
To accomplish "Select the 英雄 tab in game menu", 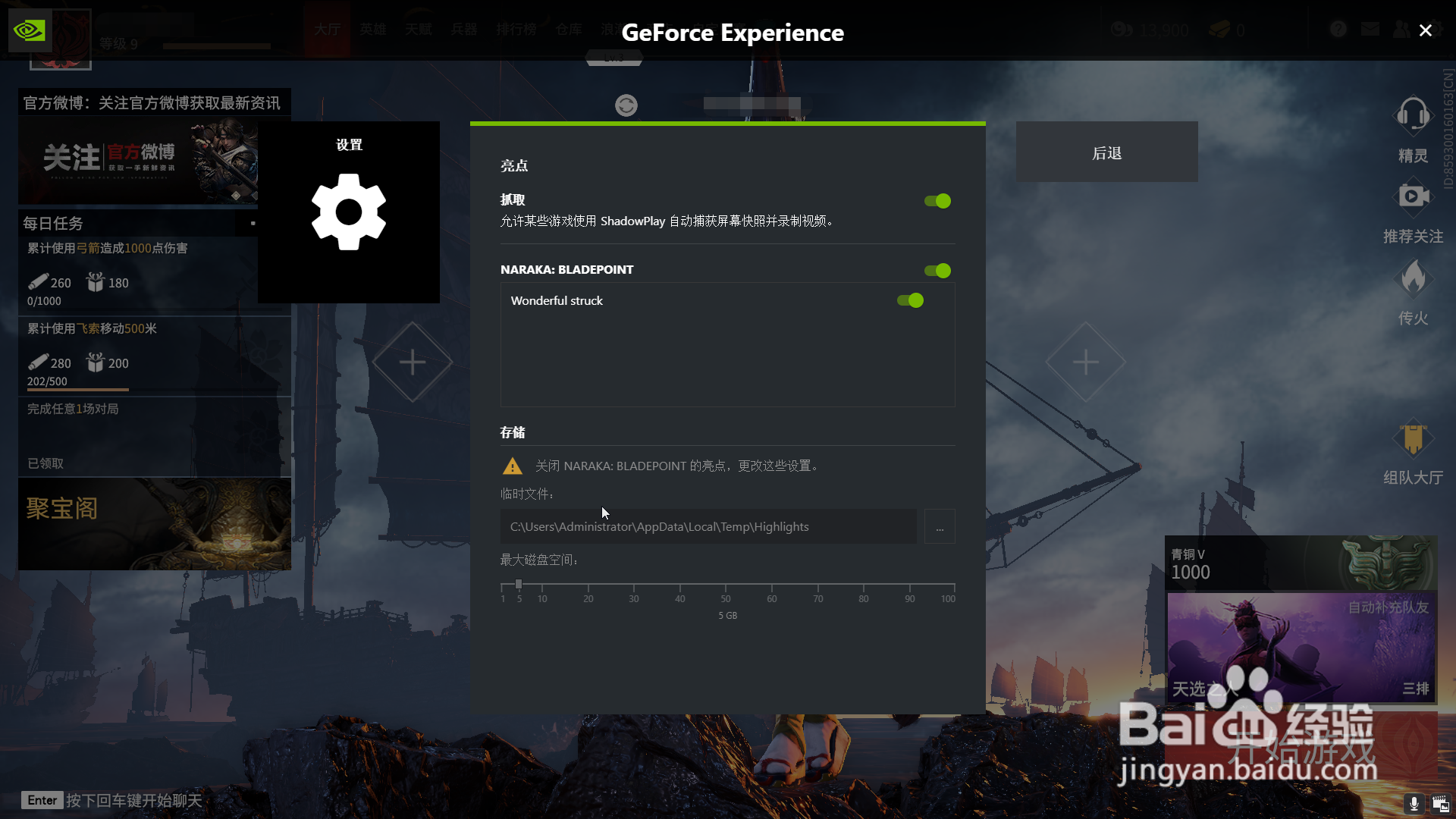I will 373,30.
